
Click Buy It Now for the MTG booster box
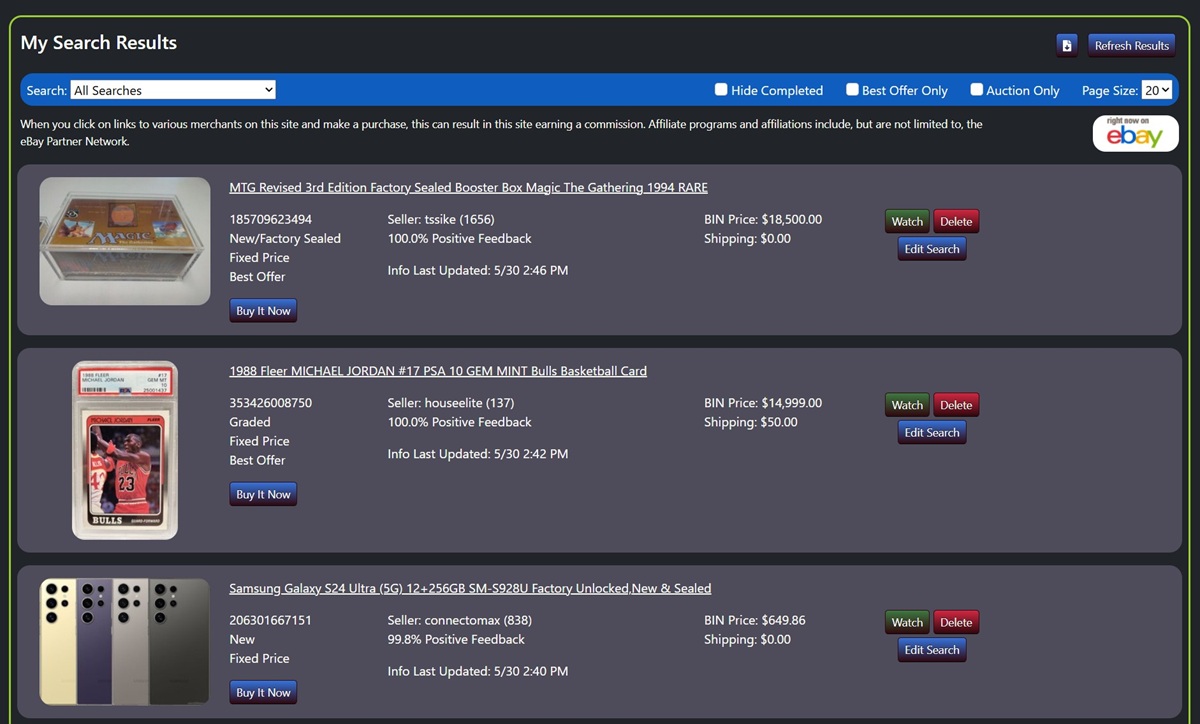[x=263, y=311]
